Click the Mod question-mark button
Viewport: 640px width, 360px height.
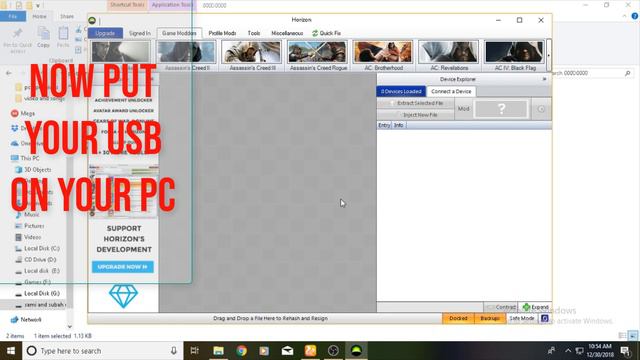pos(501,109)
